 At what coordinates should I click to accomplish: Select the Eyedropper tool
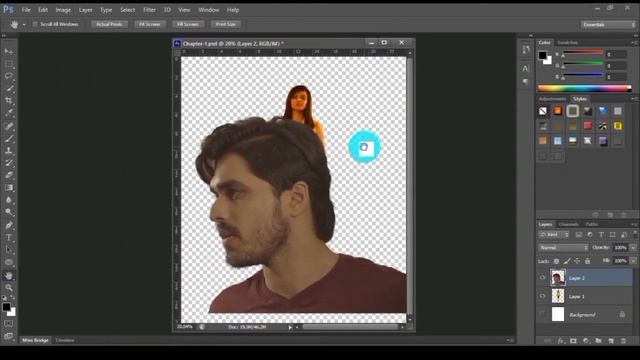(x=9, y=113)
